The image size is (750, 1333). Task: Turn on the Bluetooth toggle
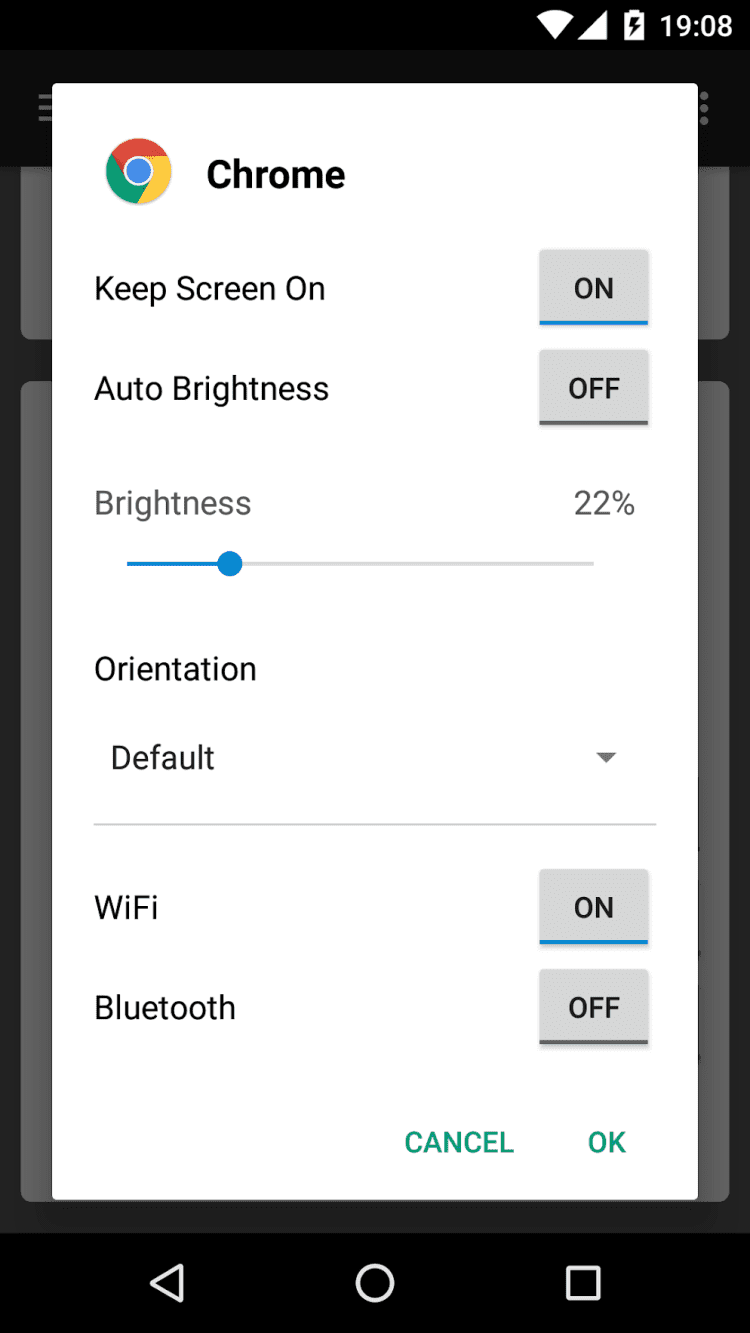coord(593,1007)
